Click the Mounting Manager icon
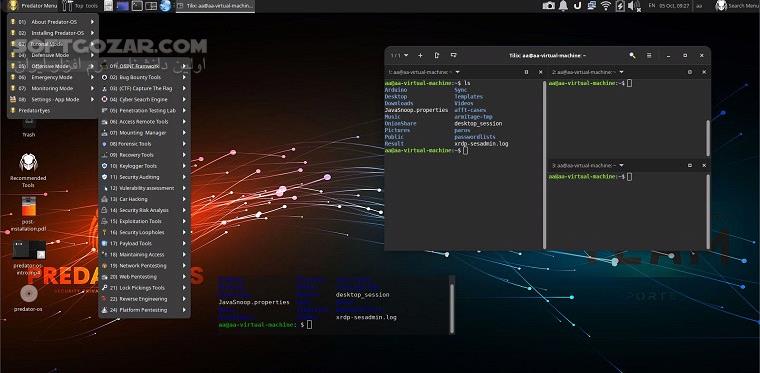Viewport: 760px width, 373px height. 104,133
